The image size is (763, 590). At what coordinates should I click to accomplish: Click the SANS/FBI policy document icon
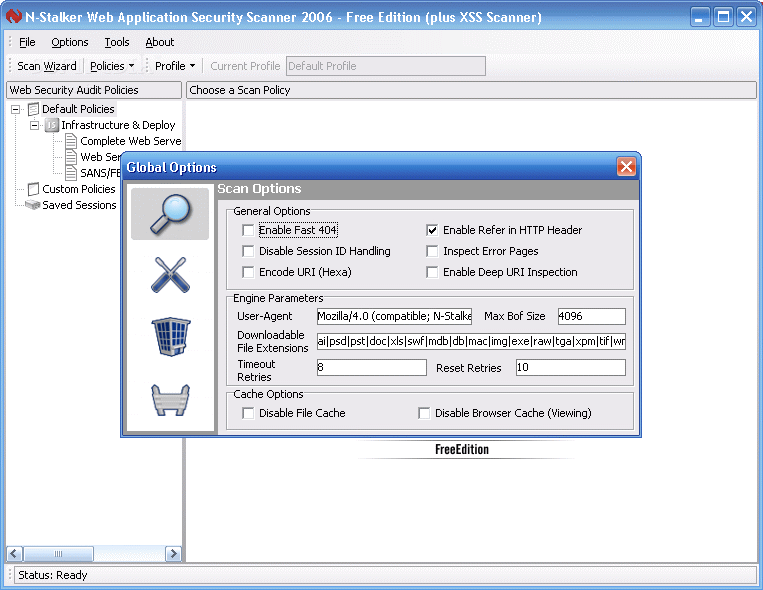(x=71, y=173)
